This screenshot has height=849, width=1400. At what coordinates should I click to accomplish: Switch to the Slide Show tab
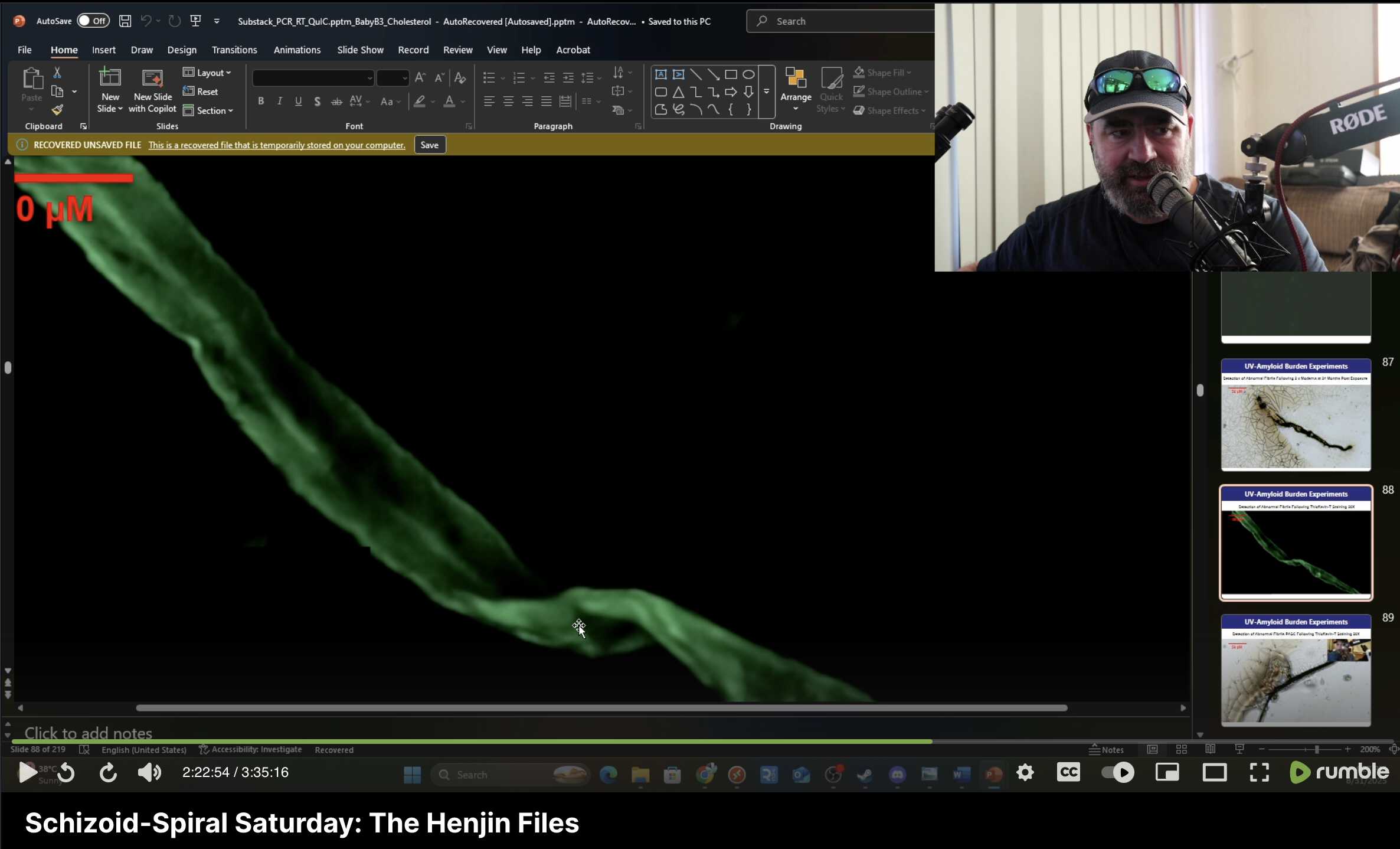point(360,50)
